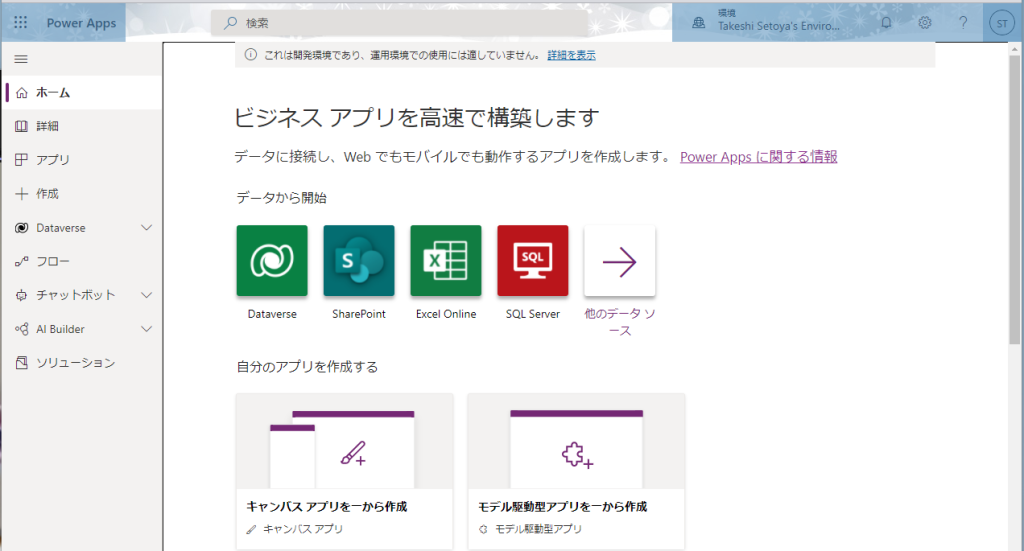1024x551 pixels.
Task: Click the キャンバス アプリを一から作成 card thumbnail
Action: pos(344,441)
